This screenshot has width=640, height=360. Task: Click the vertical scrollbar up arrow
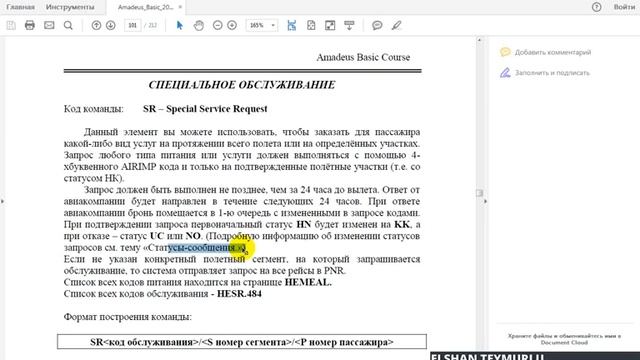[479, 40]
